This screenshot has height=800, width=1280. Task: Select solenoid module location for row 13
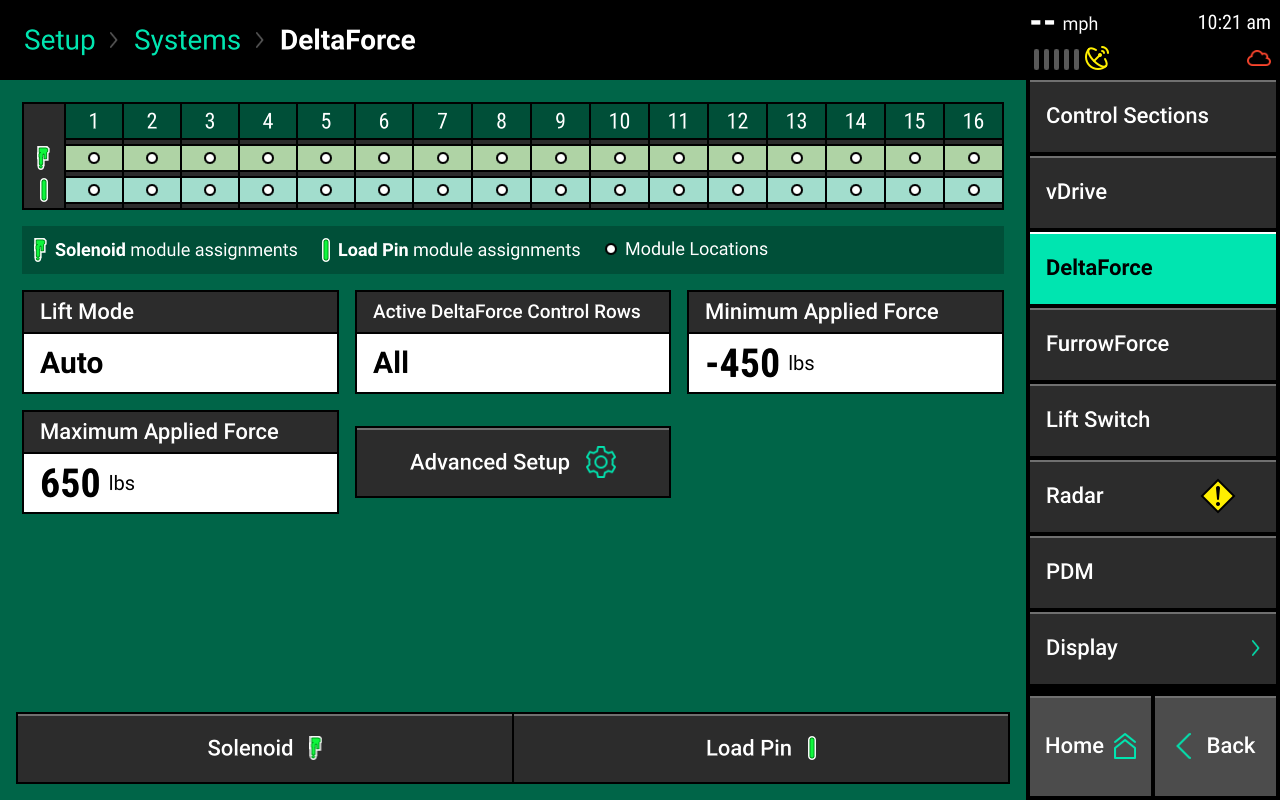click(796, 158)
